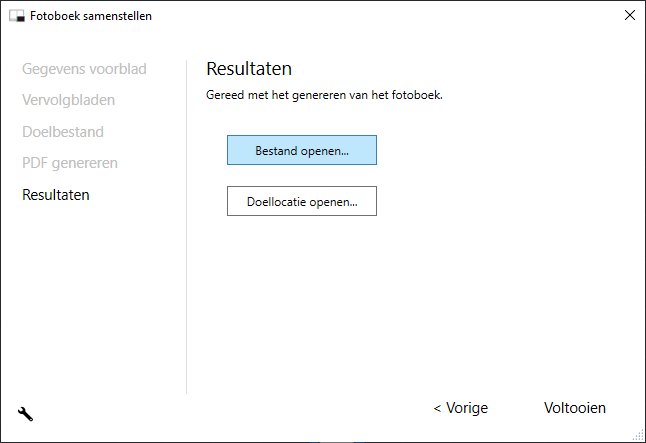Finish the wizard with Voltooien

tap(574, 408)
